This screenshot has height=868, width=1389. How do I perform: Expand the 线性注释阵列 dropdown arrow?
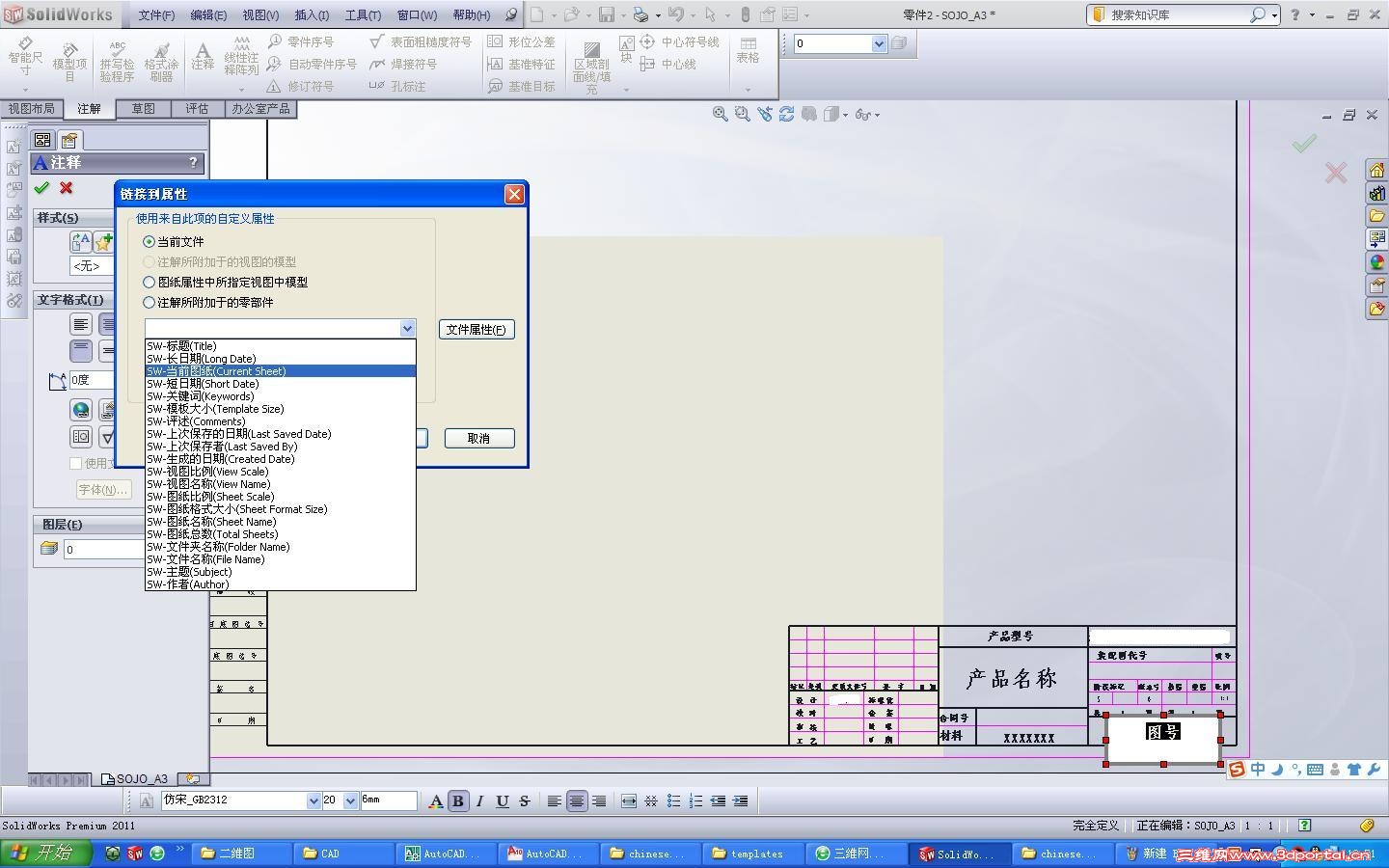click(241, 90)
